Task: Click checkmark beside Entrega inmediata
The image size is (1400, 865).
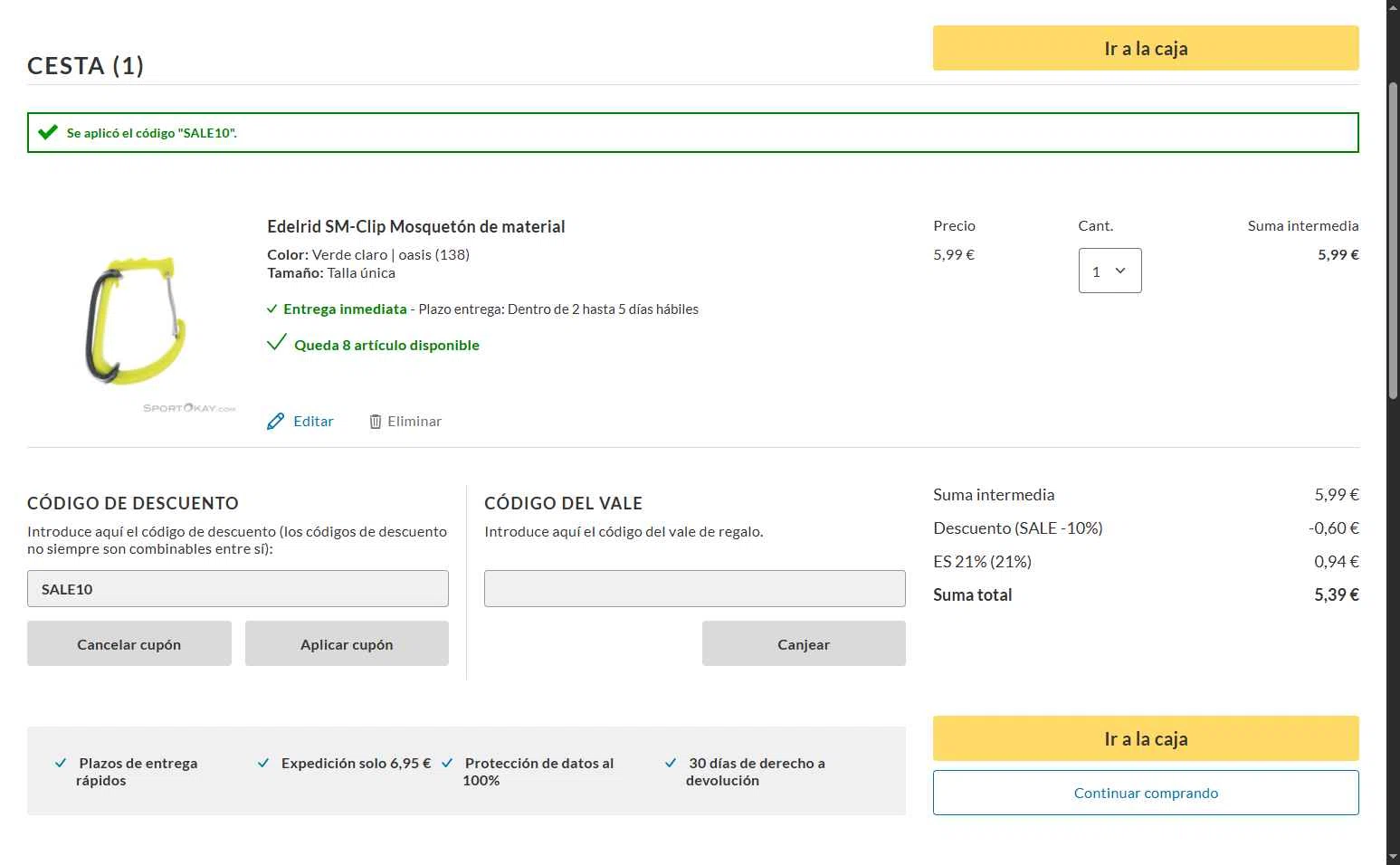Action: pyautogui.click(x=271, y=309)
